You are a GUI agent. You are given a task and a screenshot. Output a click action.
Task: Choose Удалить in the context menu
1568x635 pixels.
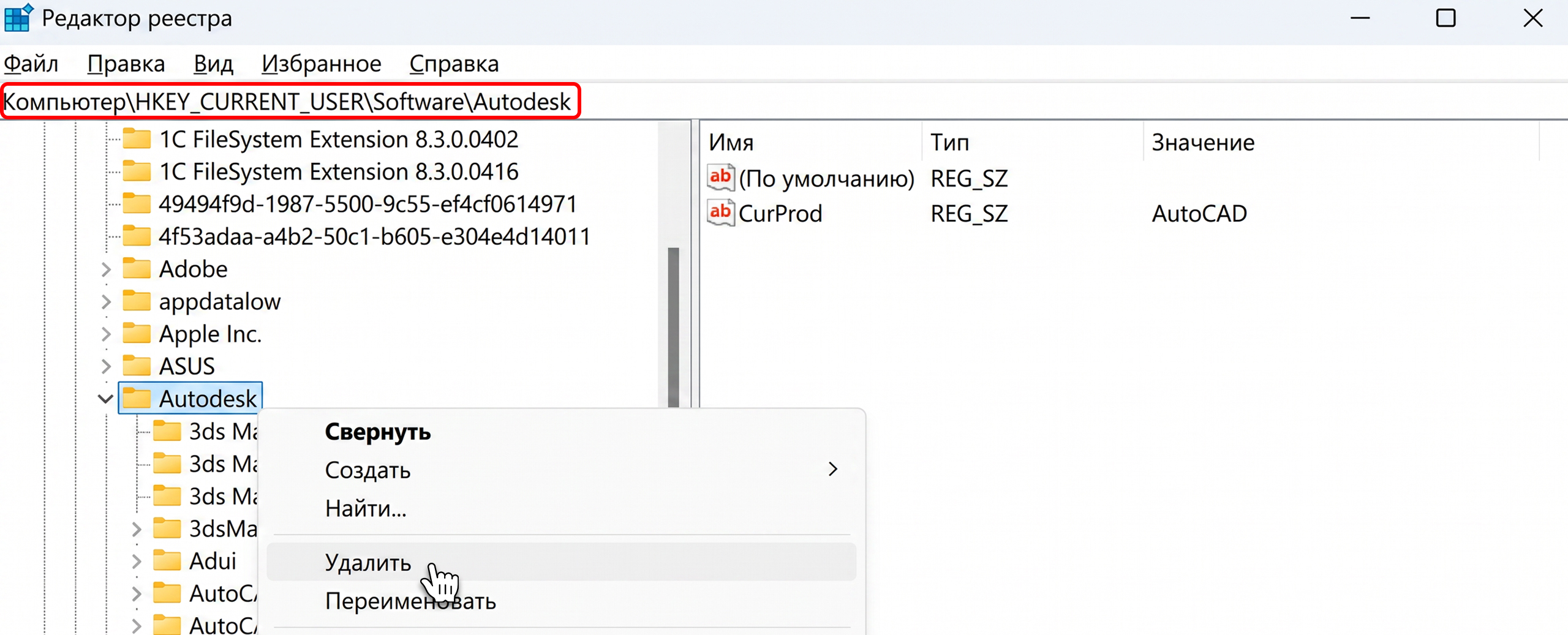[x=561, y=562]
